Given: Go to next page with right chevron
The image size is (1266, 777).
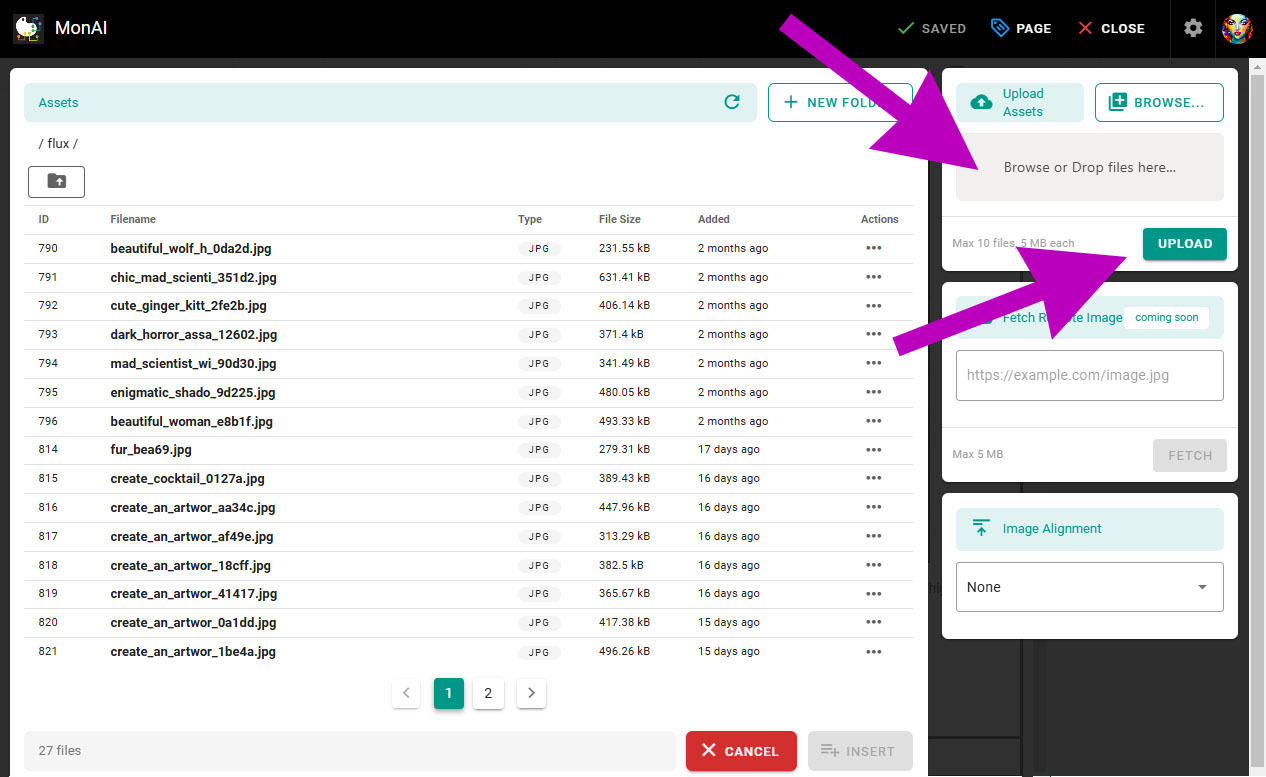Looking at the screenshot, I should tap(531, 693).
